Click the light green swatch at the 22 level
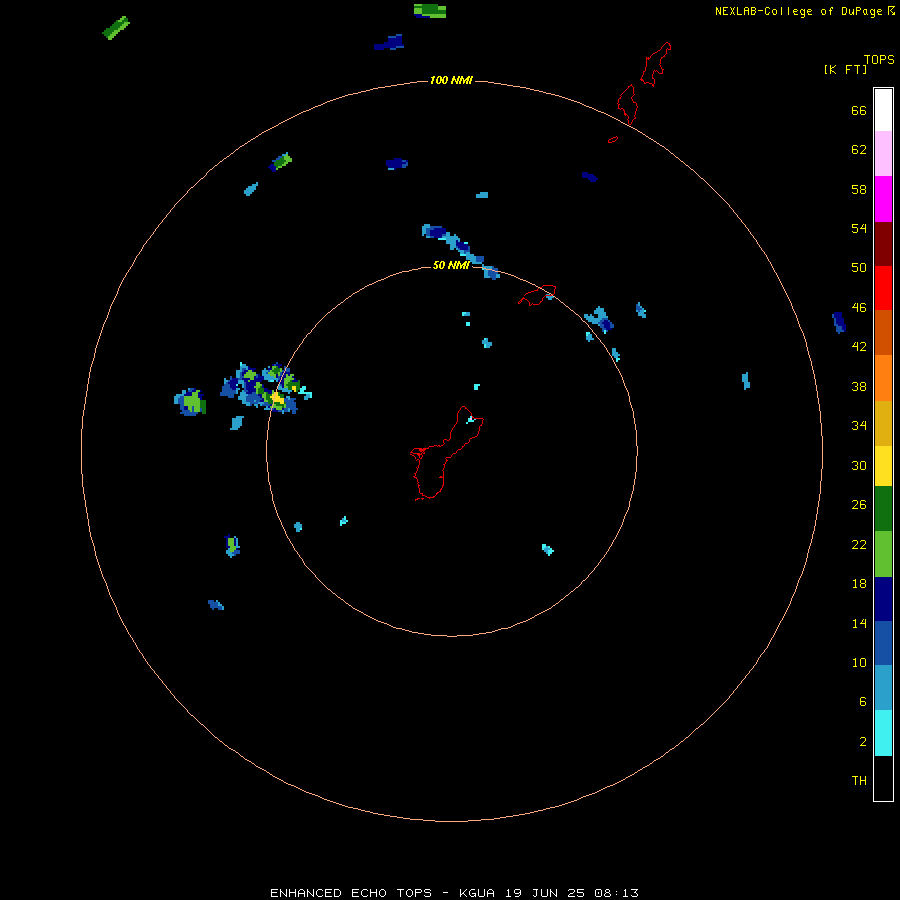This screenshot has width=900, height=900. tap(883, 554)
